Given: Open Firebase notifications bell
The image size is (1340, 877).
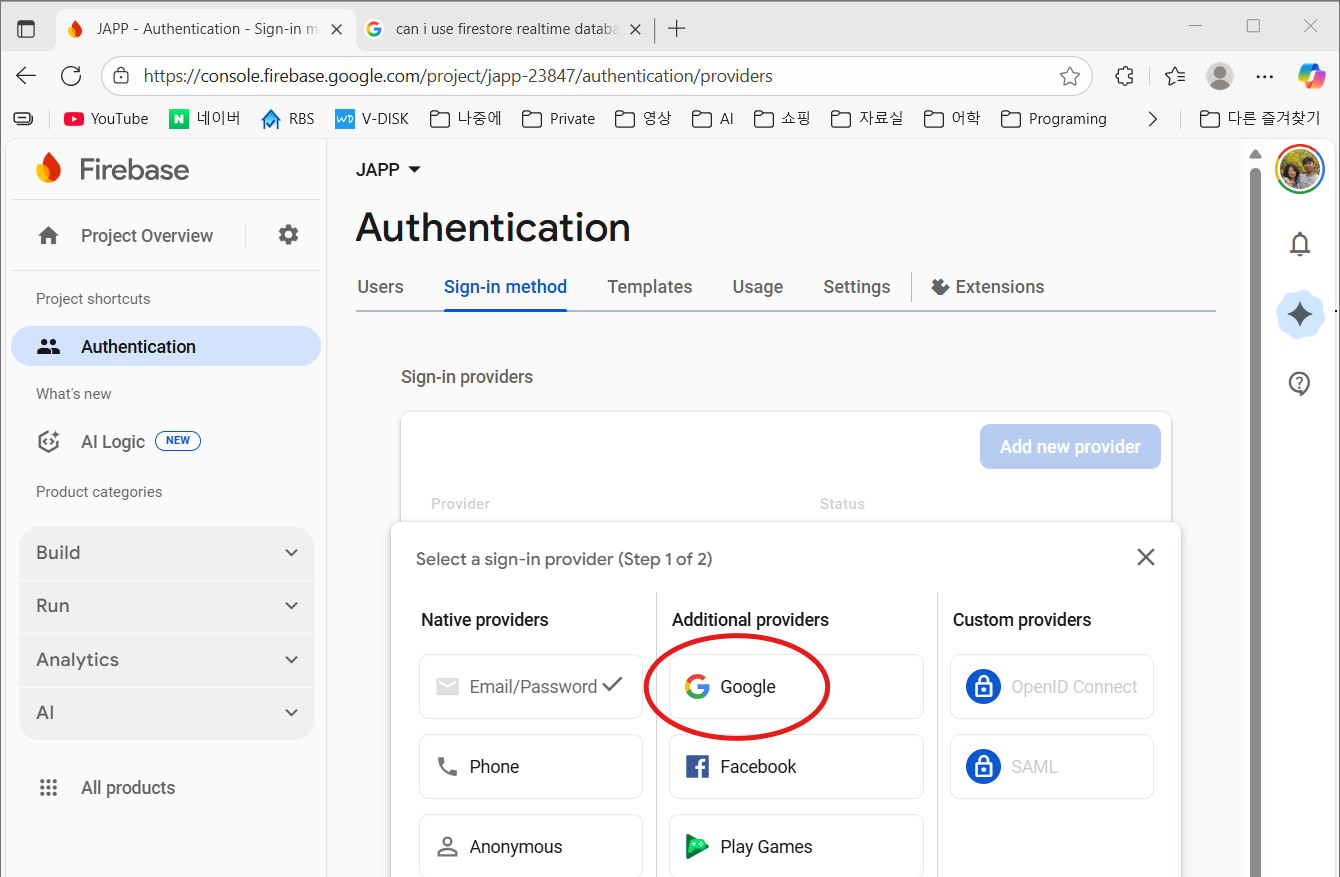Looking at the screenshot, I should pyautogui.click(x=1300, y=244).
